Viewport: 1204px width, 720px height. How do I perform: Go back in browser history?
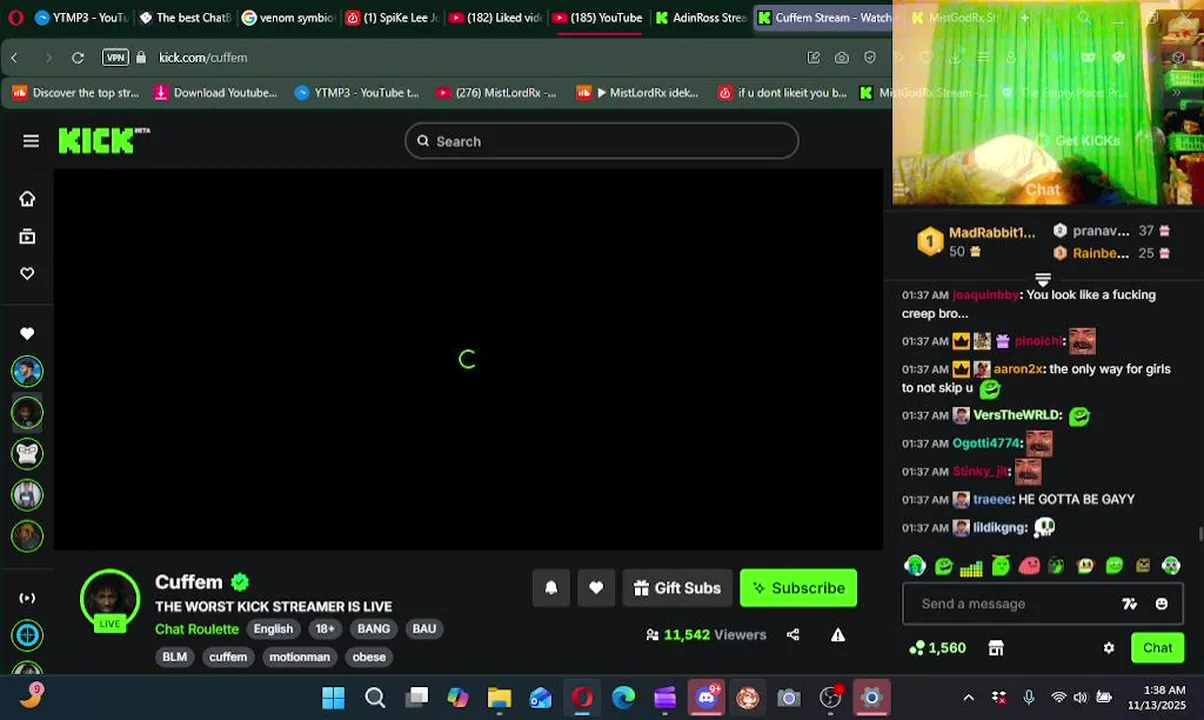[x=14, y=57]
